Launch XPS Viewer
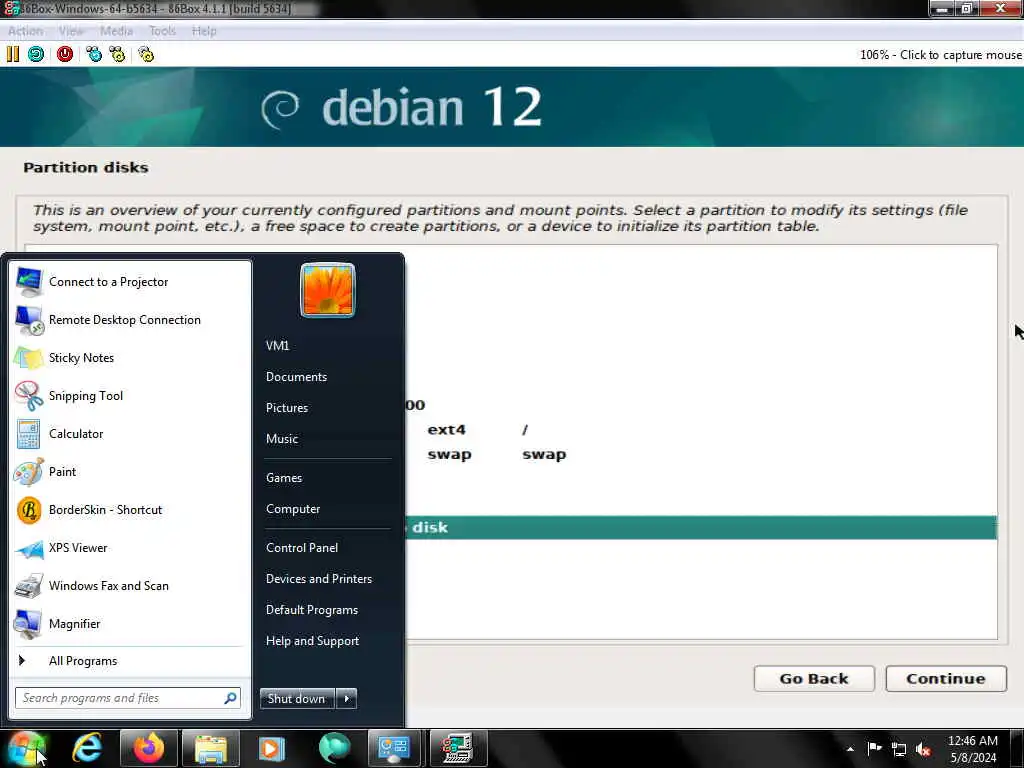The width and height of the screenshot is (1024, 768). [x=129, y=548]
